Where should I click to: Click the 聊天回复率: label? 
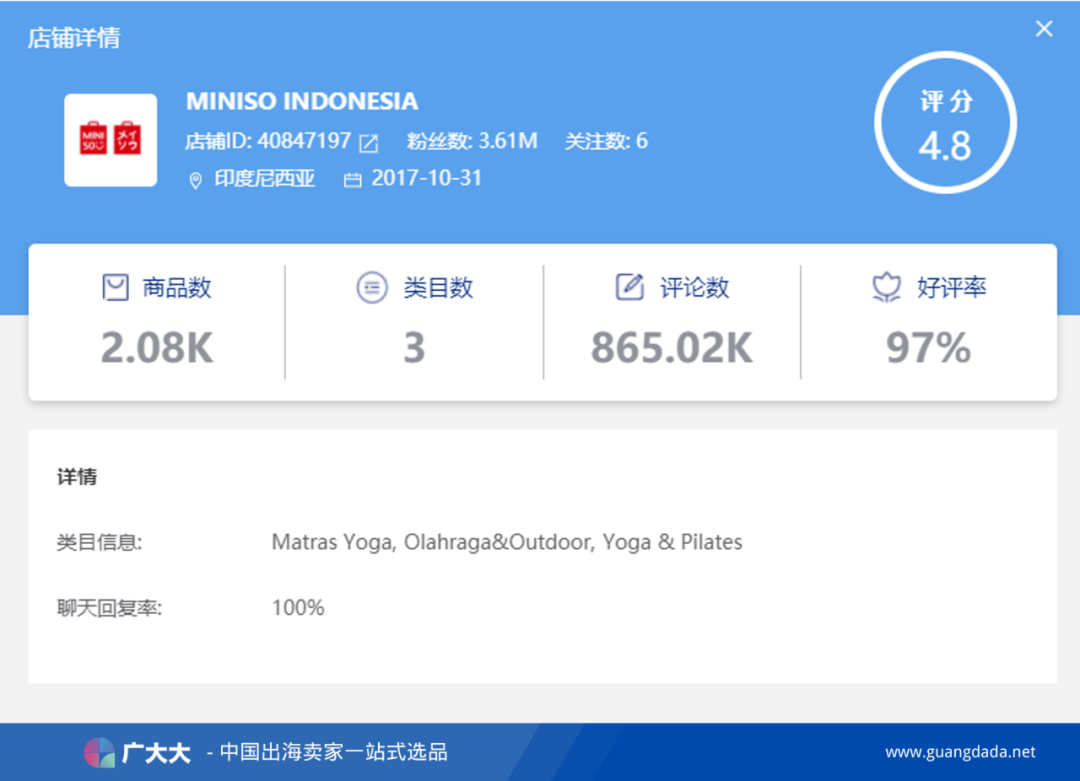[109, 608]
